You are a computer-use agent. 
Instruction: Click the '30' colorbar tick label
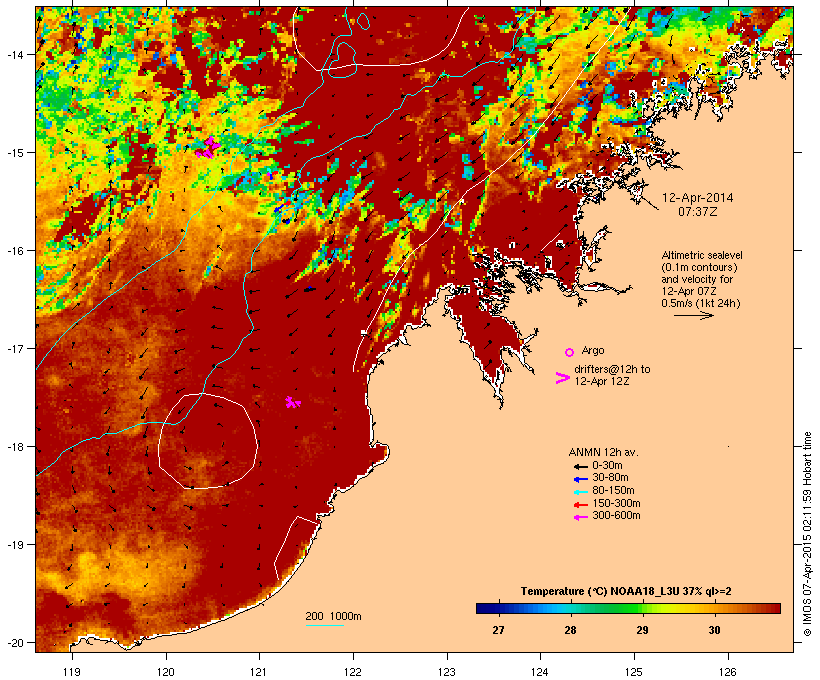click(x=714, y=630)
